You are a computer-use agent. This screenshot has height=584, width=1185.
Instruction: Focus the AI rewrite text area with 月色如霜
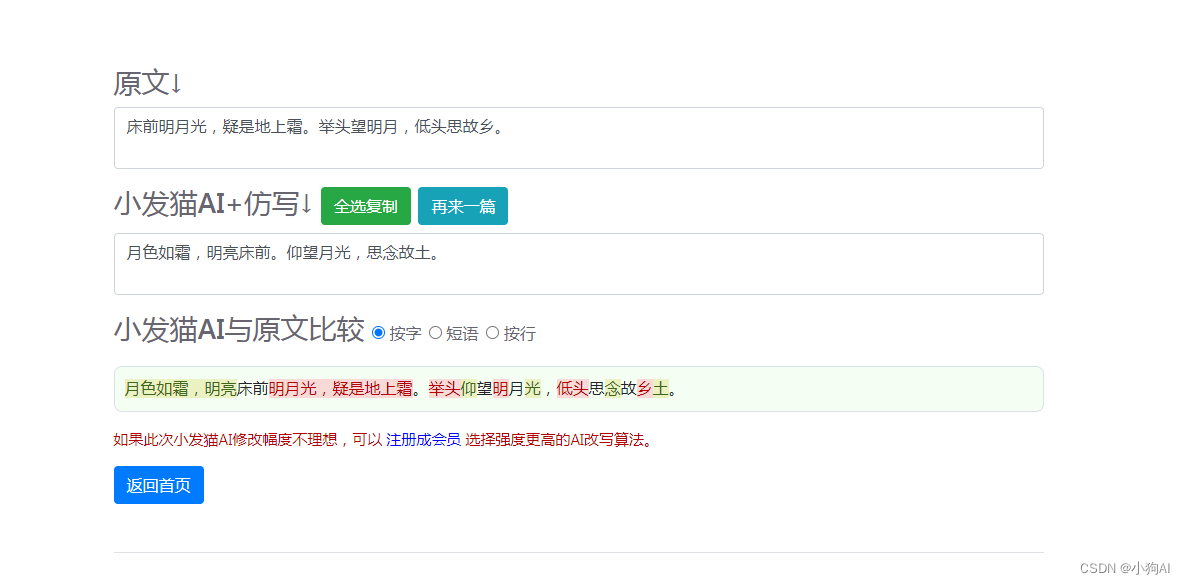click(579, 264)
